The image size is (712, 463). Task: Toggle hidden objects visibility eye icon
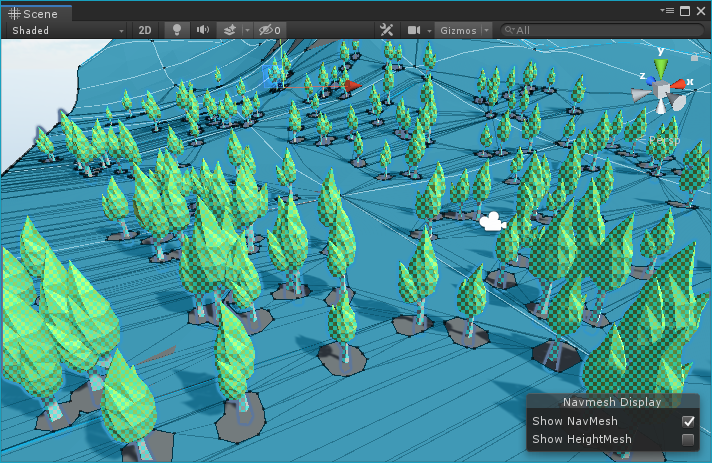click(269, 30)
